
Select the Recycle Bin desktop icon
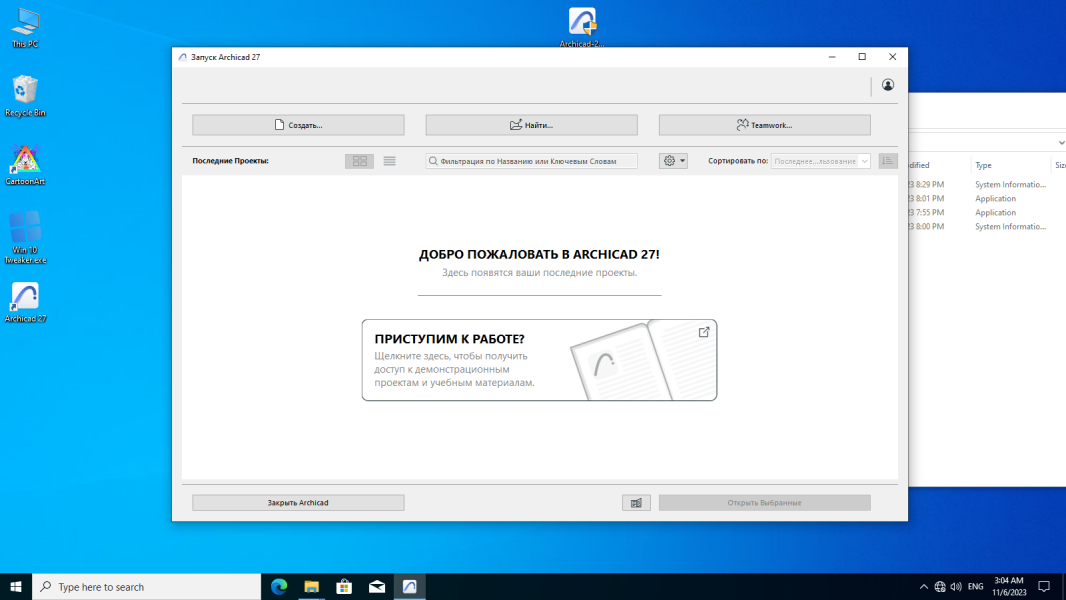pyautogui.click(x=25, y=96)
